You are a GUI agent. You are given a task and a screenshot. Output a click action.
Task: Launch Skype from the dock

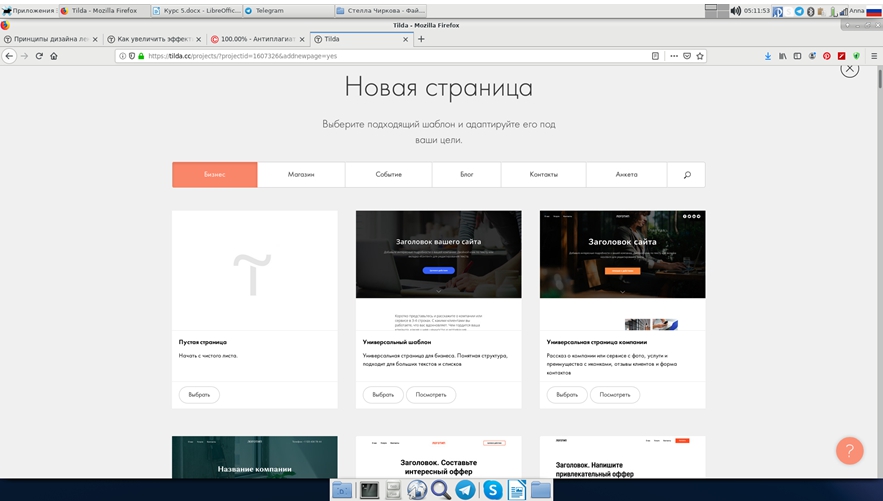click(492, 490)
